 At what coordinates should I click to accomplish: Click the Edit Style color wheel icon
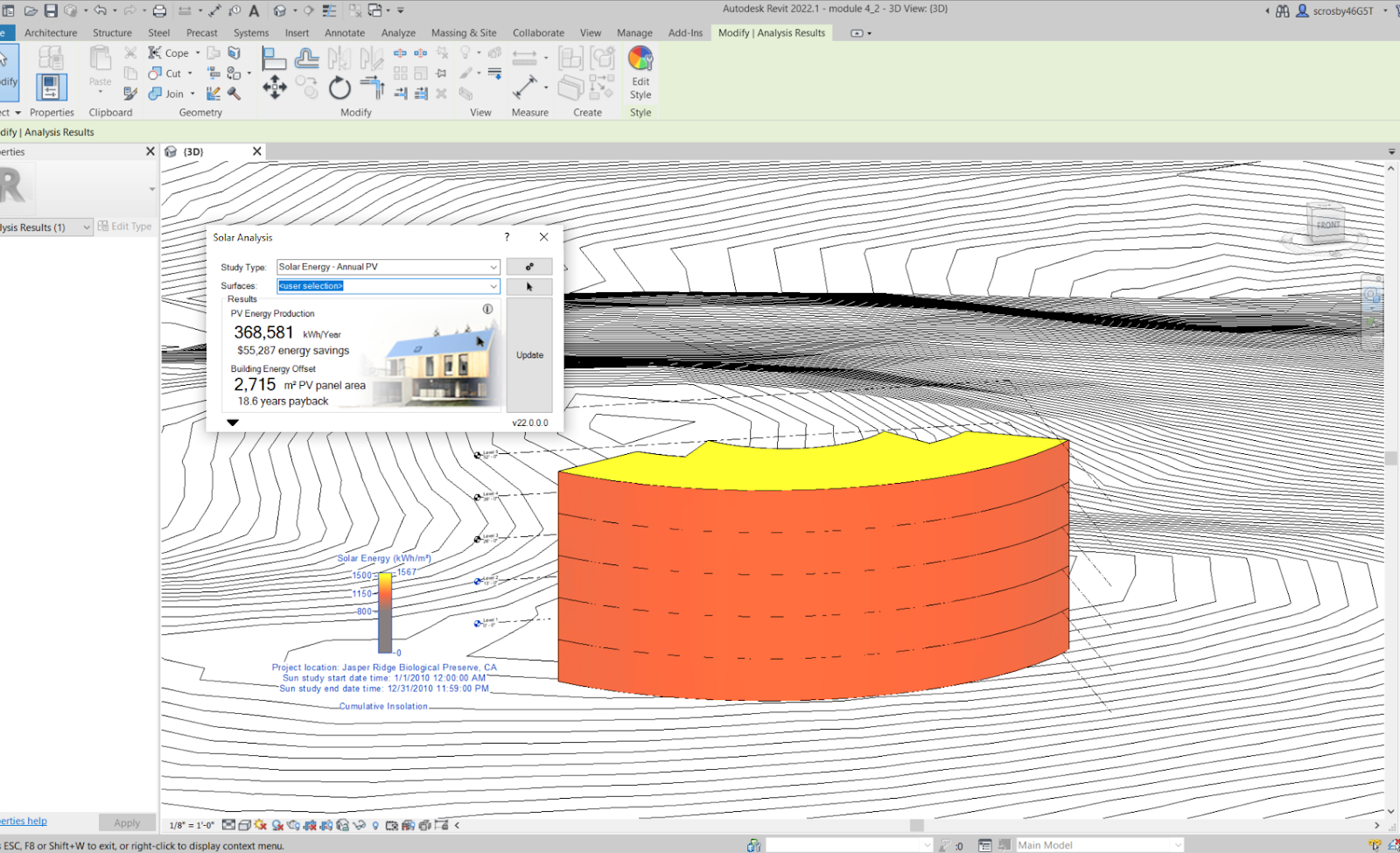point(640,59)
